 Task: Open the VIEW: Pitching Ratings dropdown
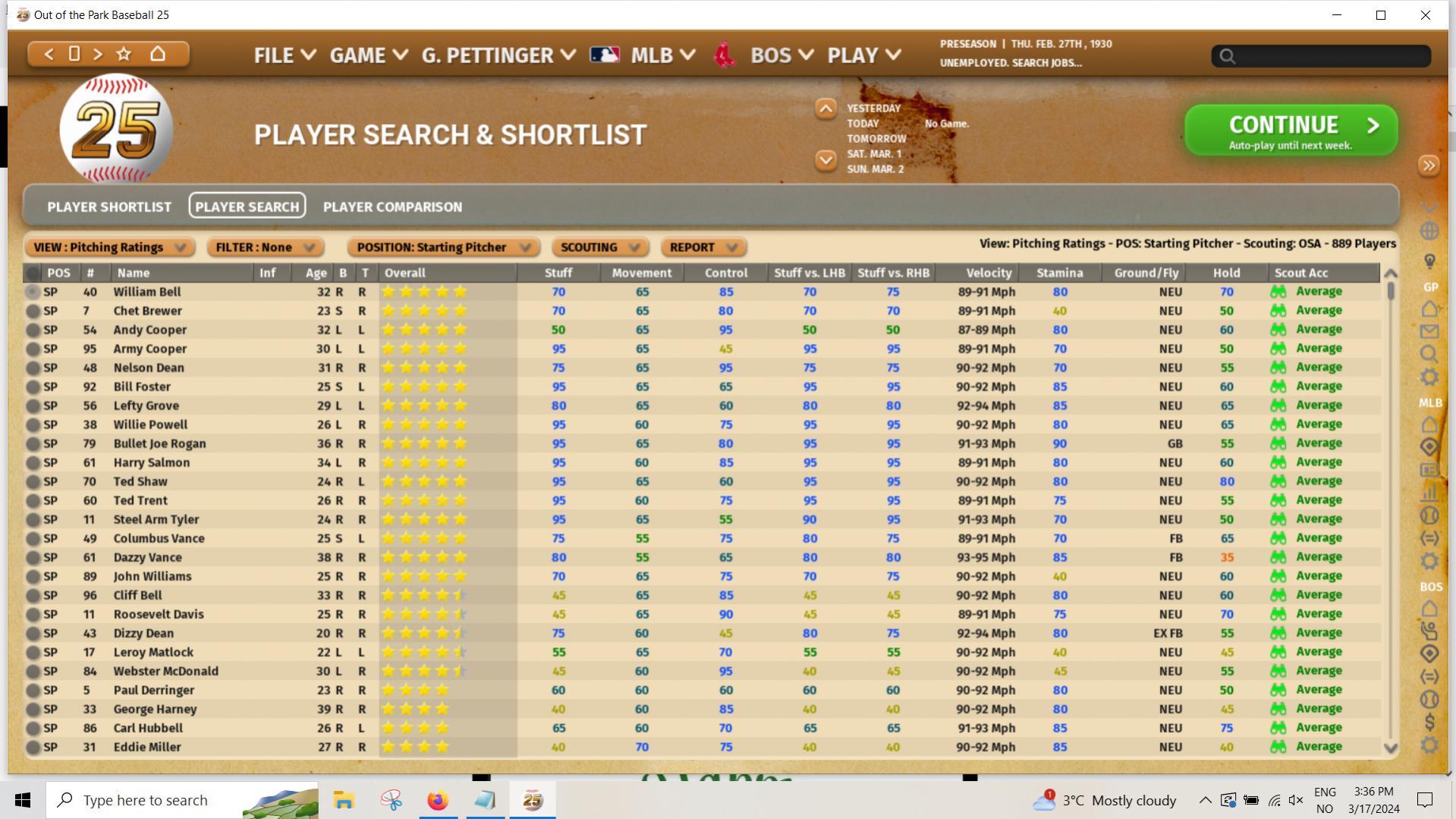click(x=110, y=247)
